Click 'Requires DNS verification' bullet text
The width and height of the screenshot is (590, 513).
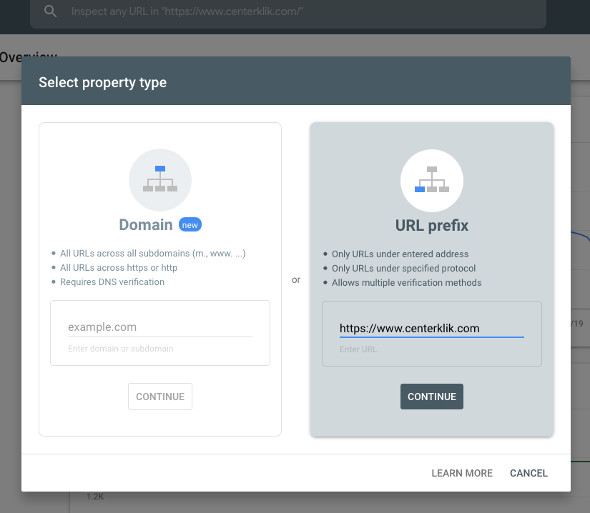(x=112, y=282)
